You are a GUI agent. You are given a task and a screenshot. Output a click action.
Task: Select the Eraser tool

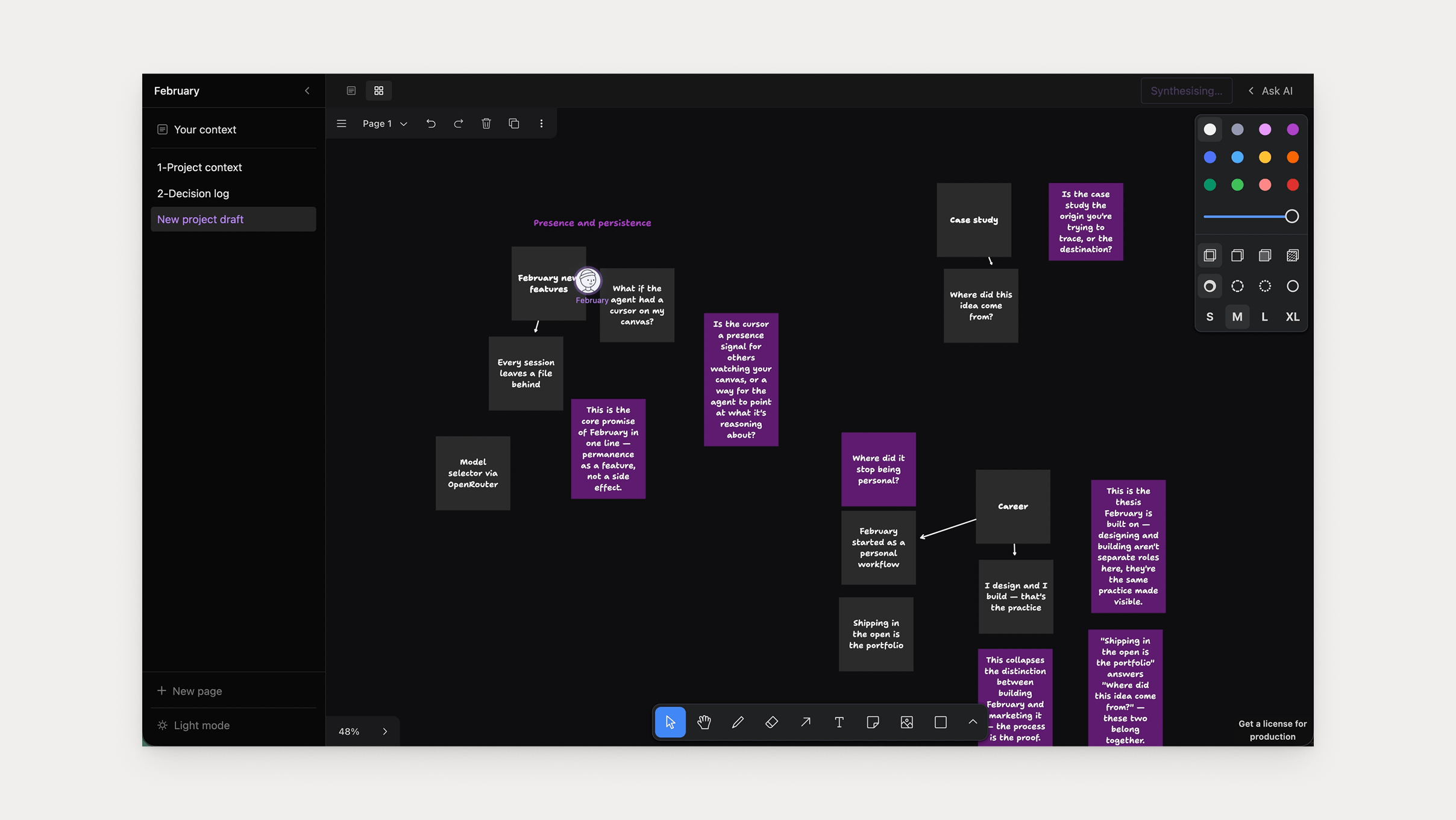pyautogui.click(x=772, y=722)
